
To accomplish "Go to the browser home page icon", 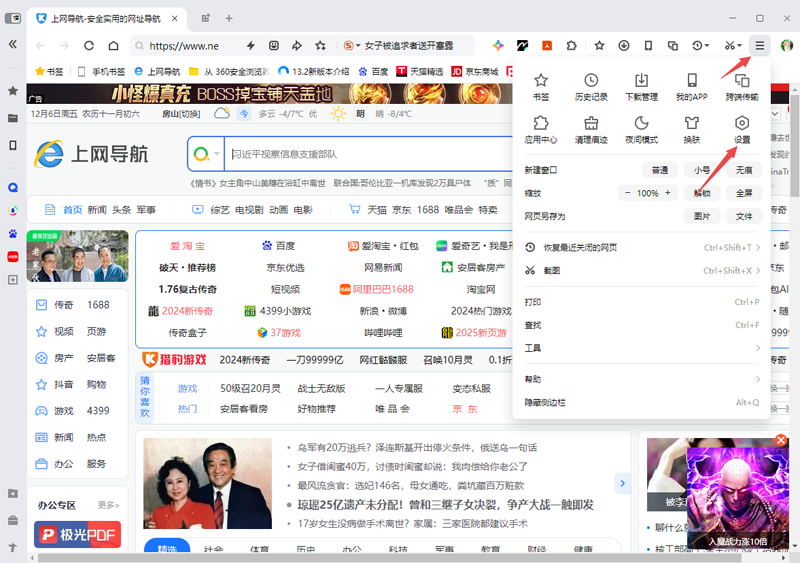I will tap(113, 46).
